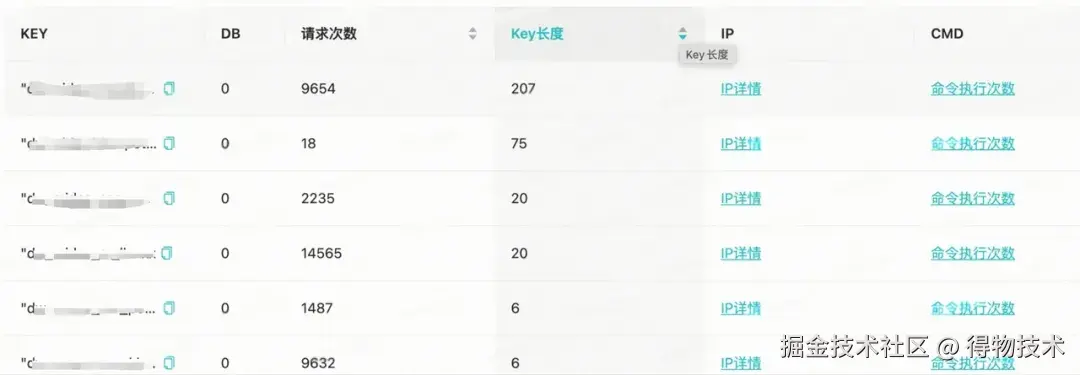Open IP详情 for 2235 requests row
The image size is (1080, 375).
click(741, 199)
